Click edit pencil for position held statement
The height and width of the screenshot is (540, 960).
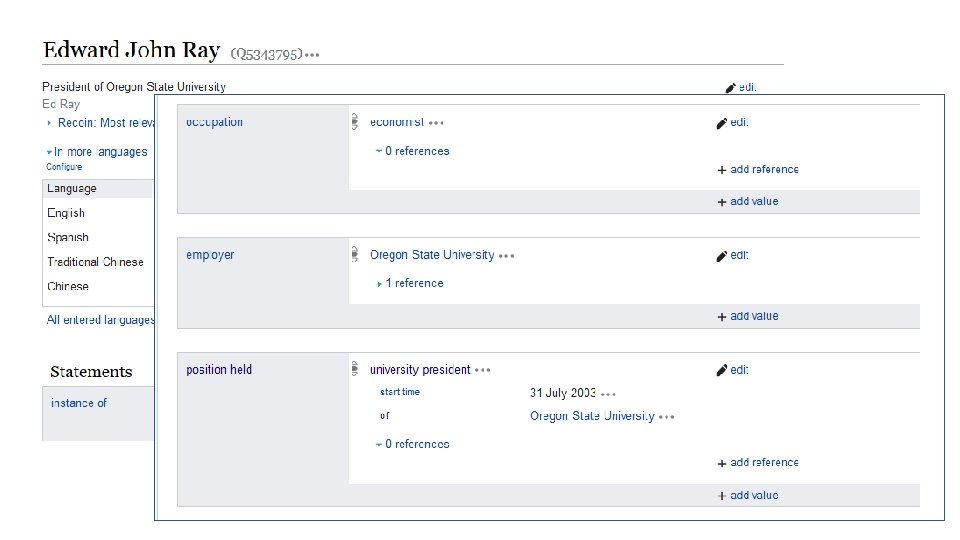point(722,370)
